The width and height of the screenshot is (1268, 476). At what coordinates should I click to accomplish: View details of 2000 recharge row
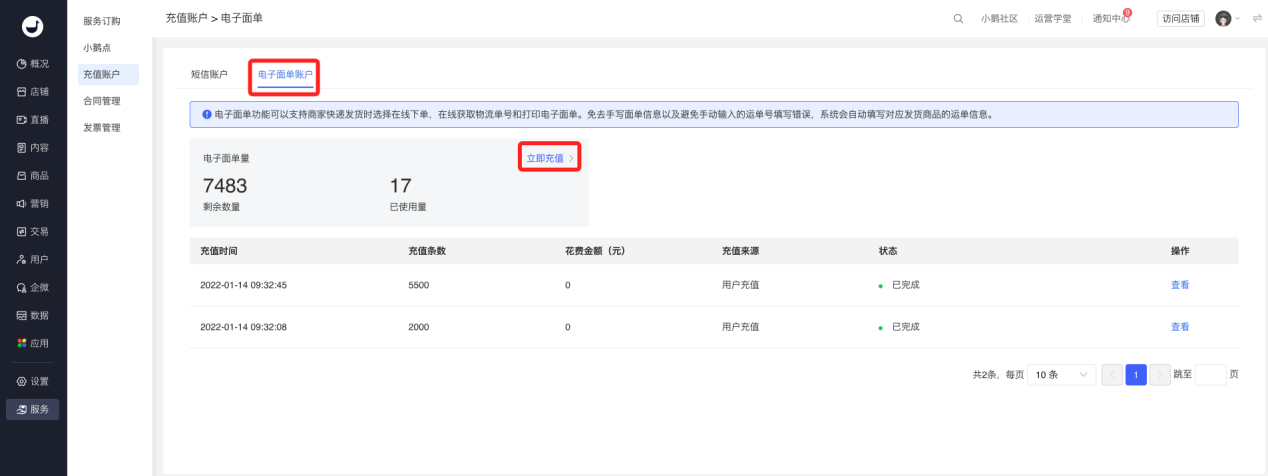pyautogui.click(x=1180, y=327)
